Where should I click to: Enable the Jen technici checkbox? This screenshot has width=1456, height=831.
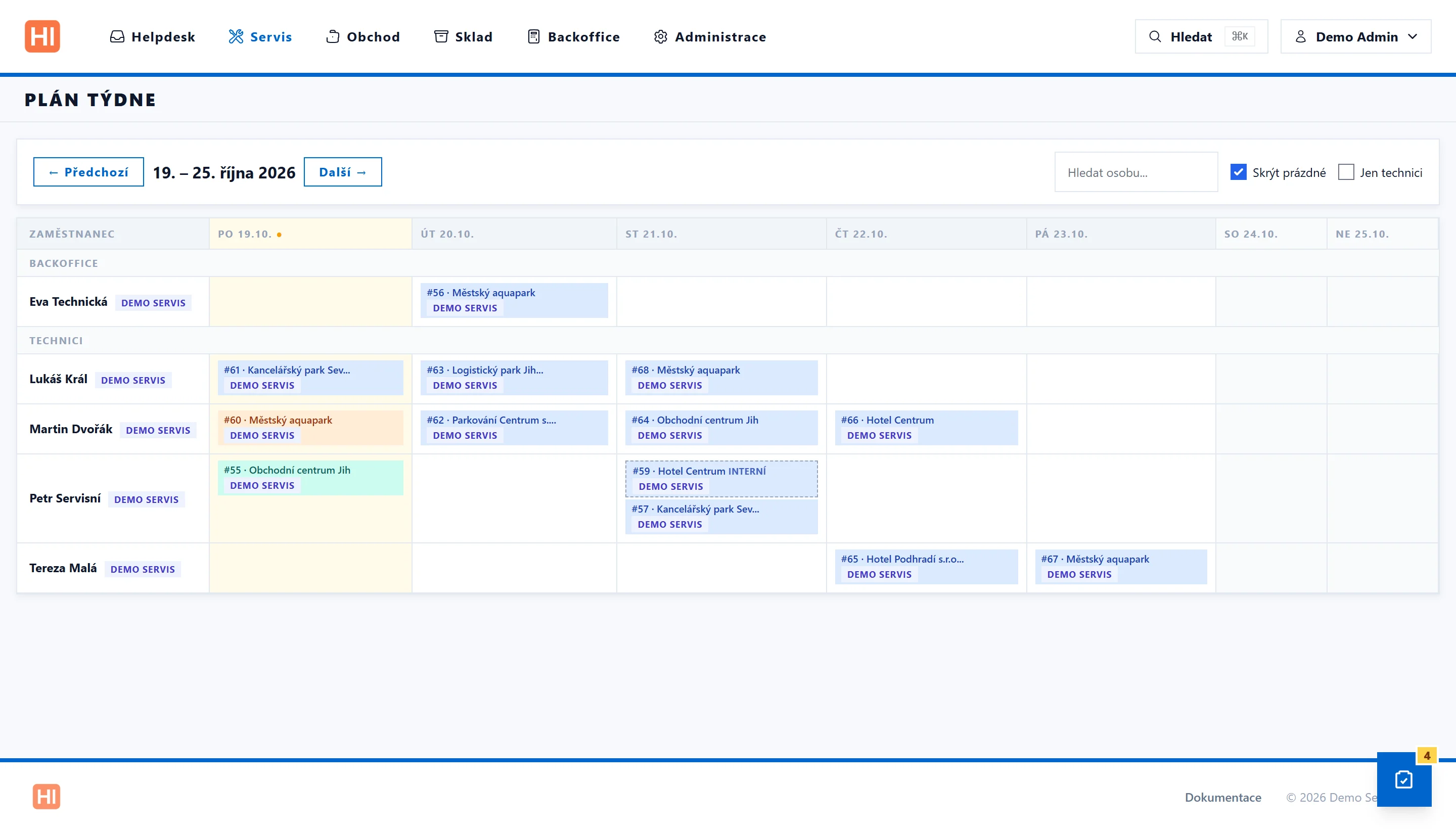point(1346,172)
